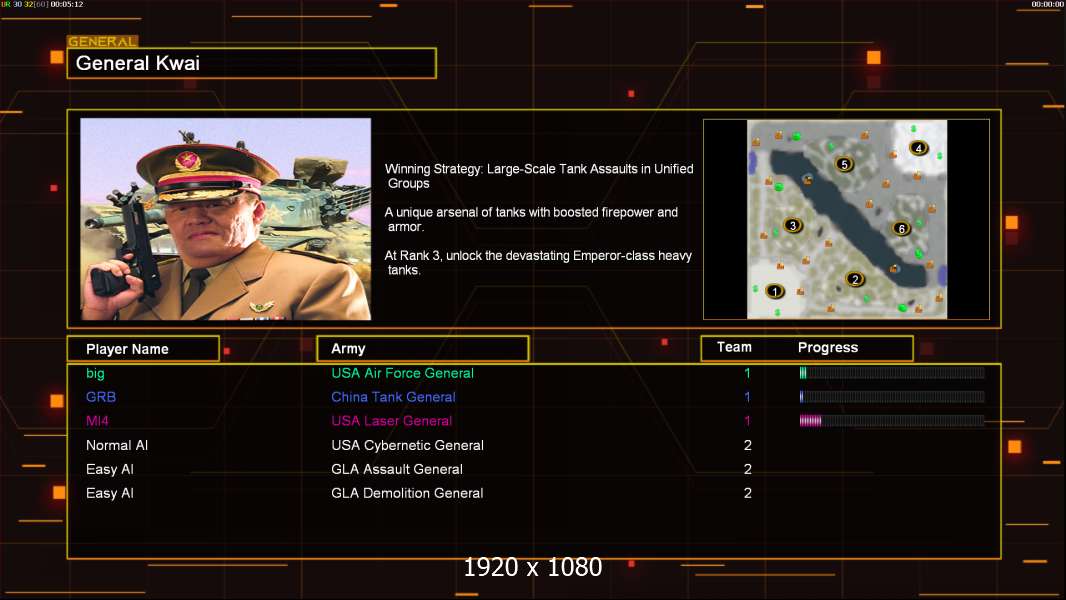1066x600 pixels.
Task: Click Winning Strategy description text
Action: coord(539,176)
